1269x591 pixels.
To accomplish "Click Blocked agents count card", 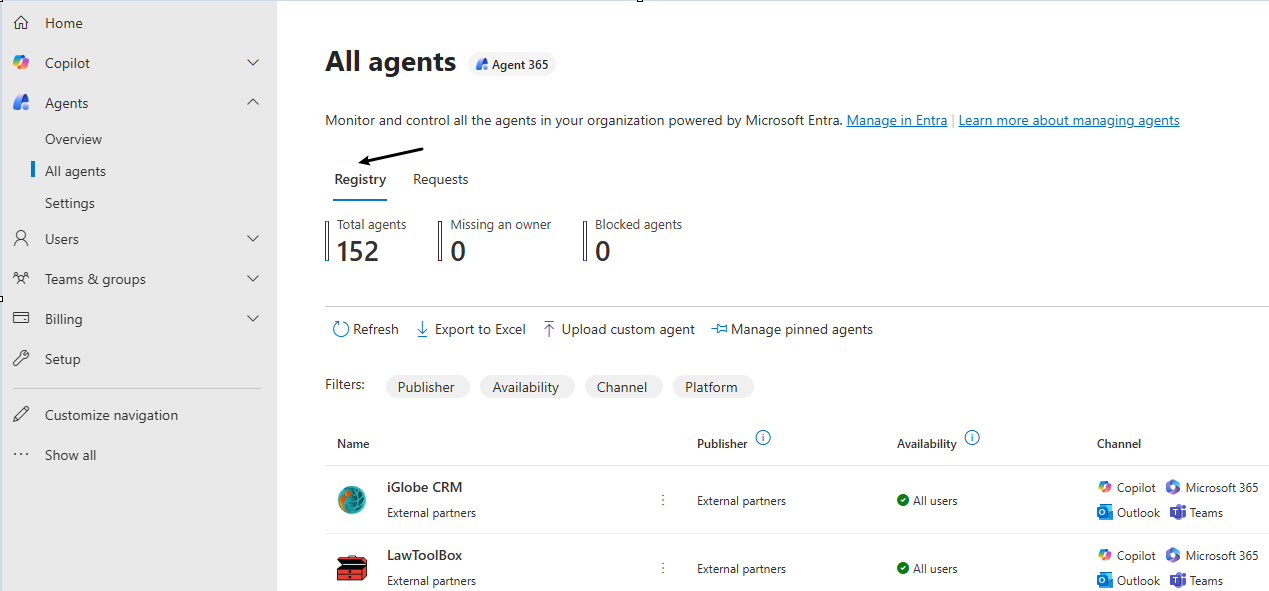I will click(634, 241).
